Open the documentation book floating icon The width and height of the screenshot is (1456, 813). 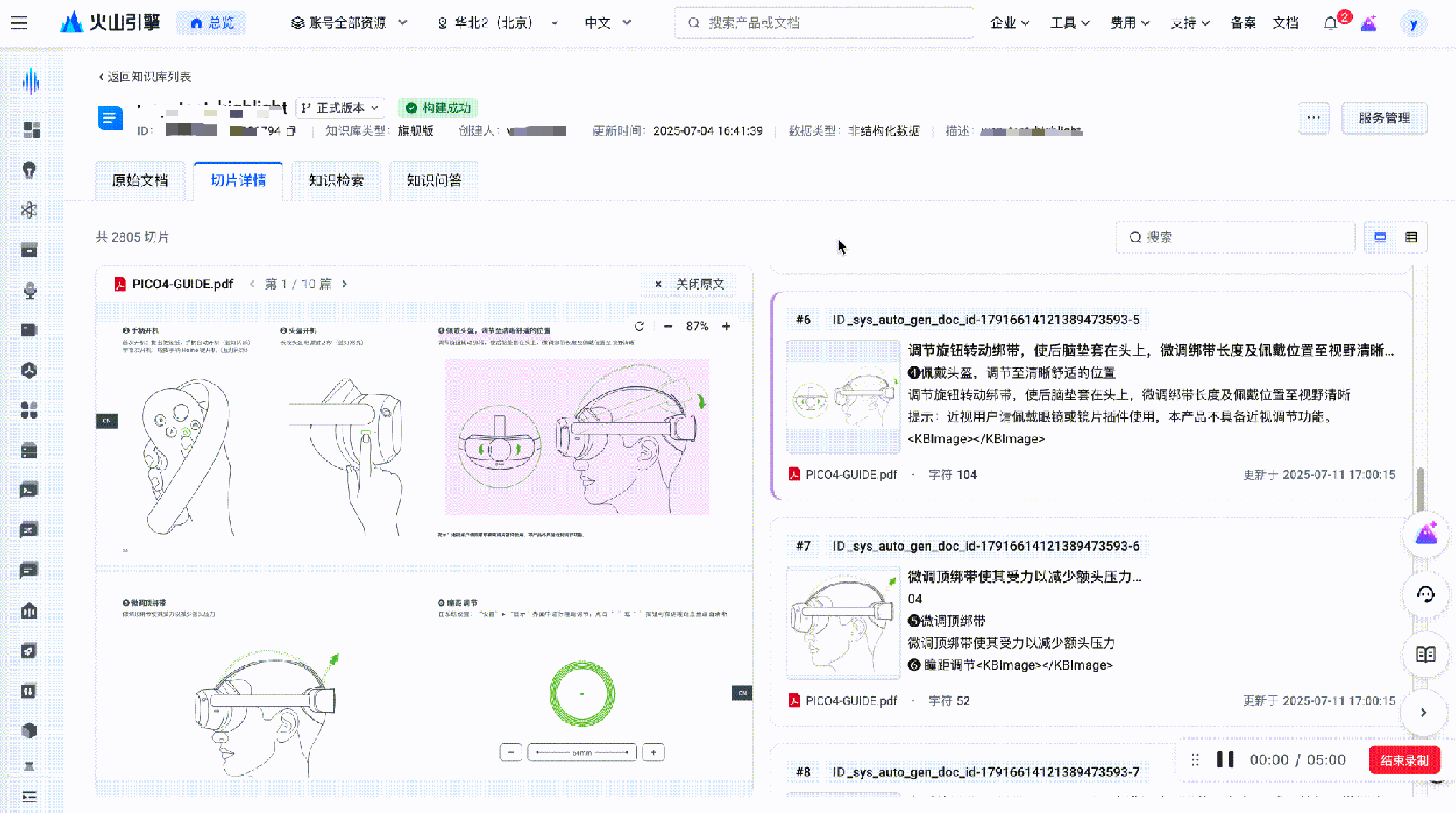1425,654
